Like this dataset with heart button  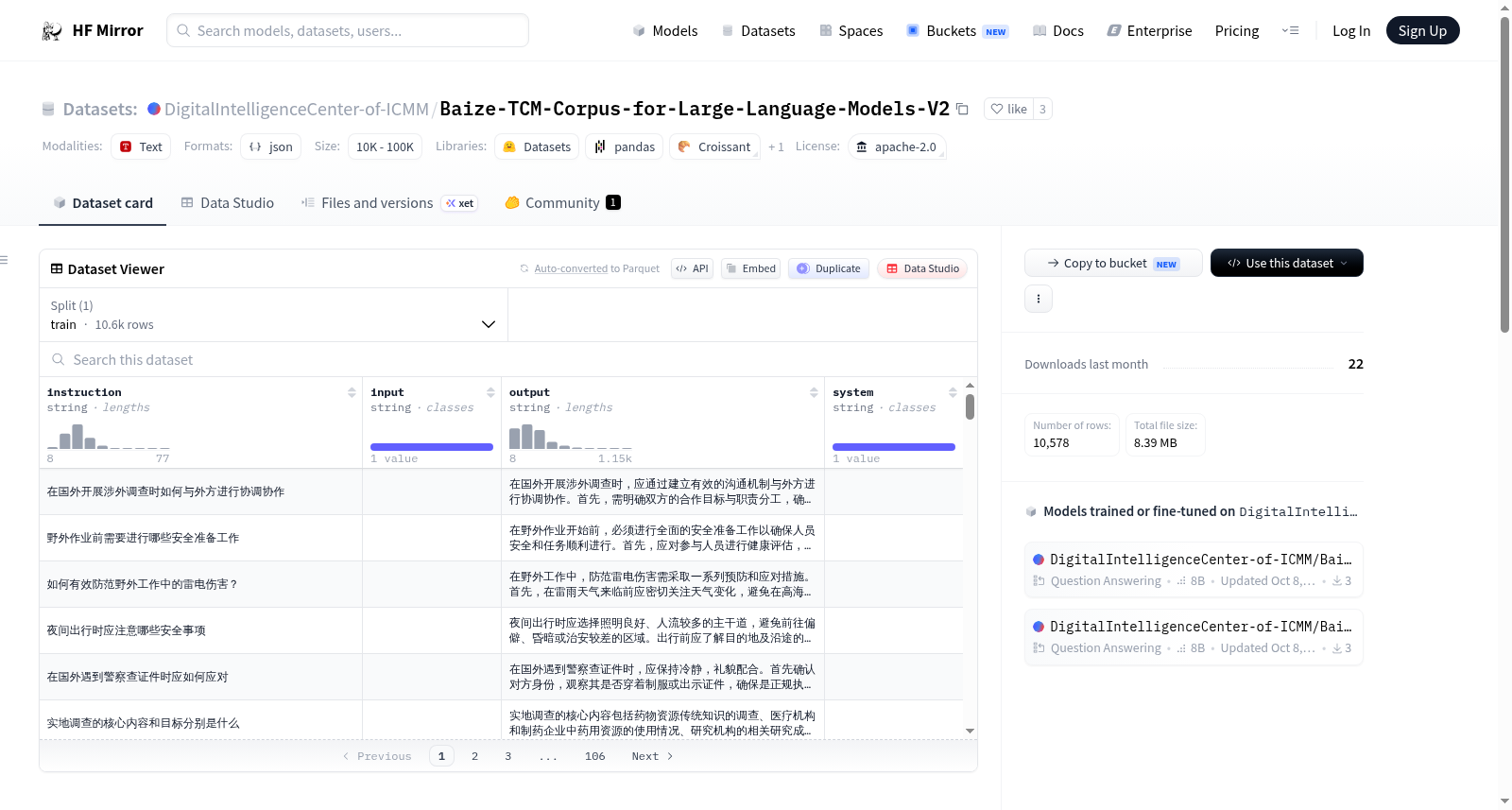(x=1008, y=109)
